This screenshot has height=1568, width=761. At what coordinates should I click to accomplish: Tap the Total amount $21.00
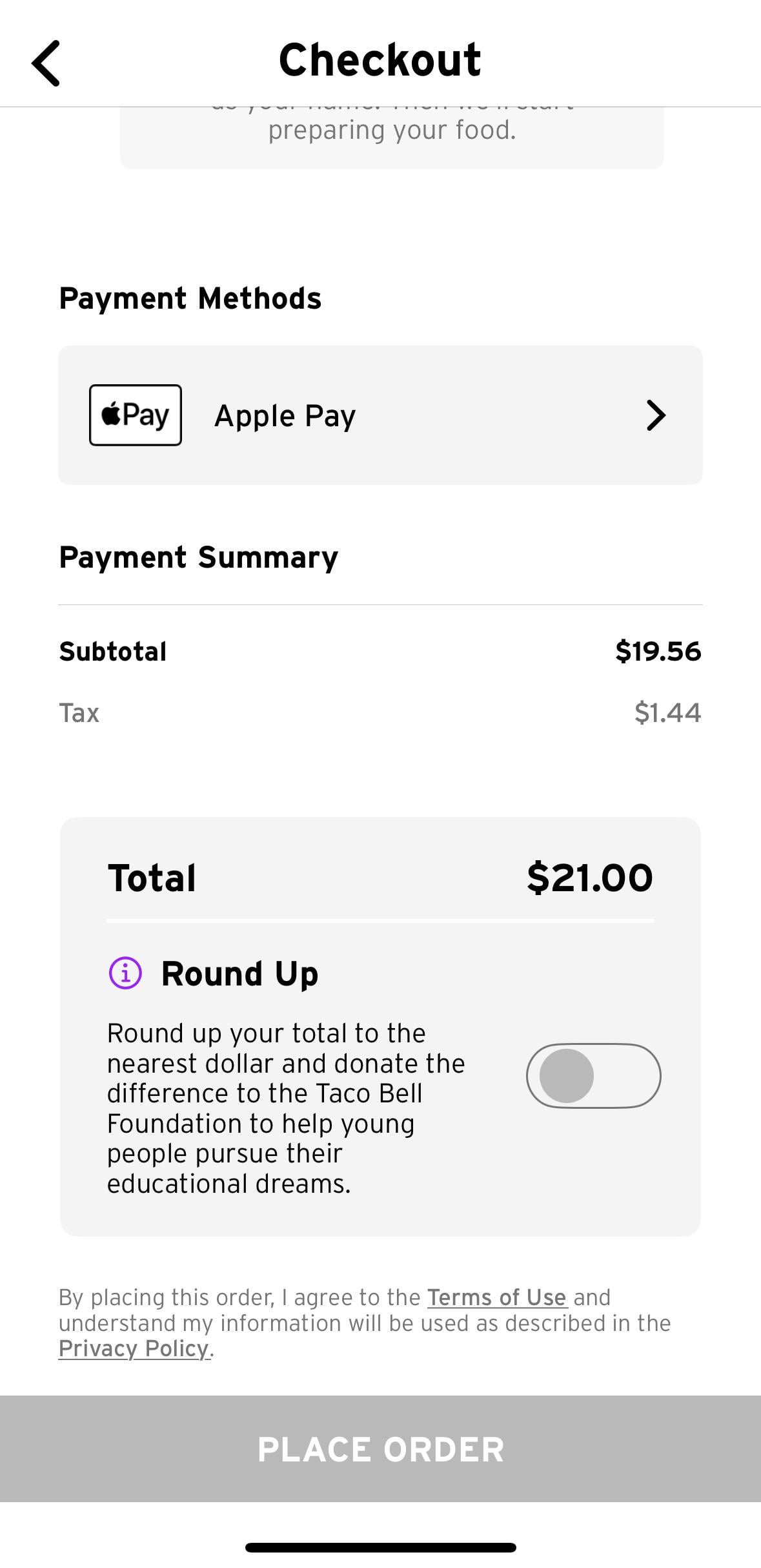point(589,878)
